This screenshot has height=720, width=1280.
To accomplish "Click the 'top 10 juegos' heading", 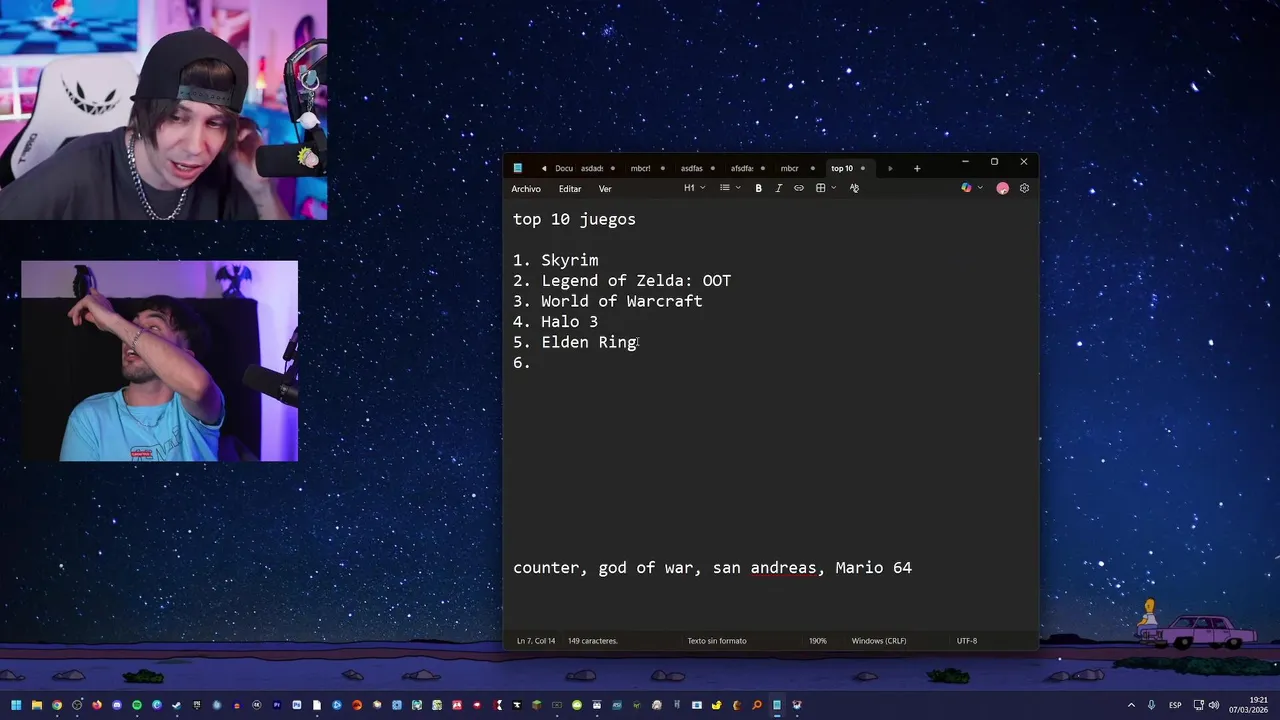I will 574,219.
